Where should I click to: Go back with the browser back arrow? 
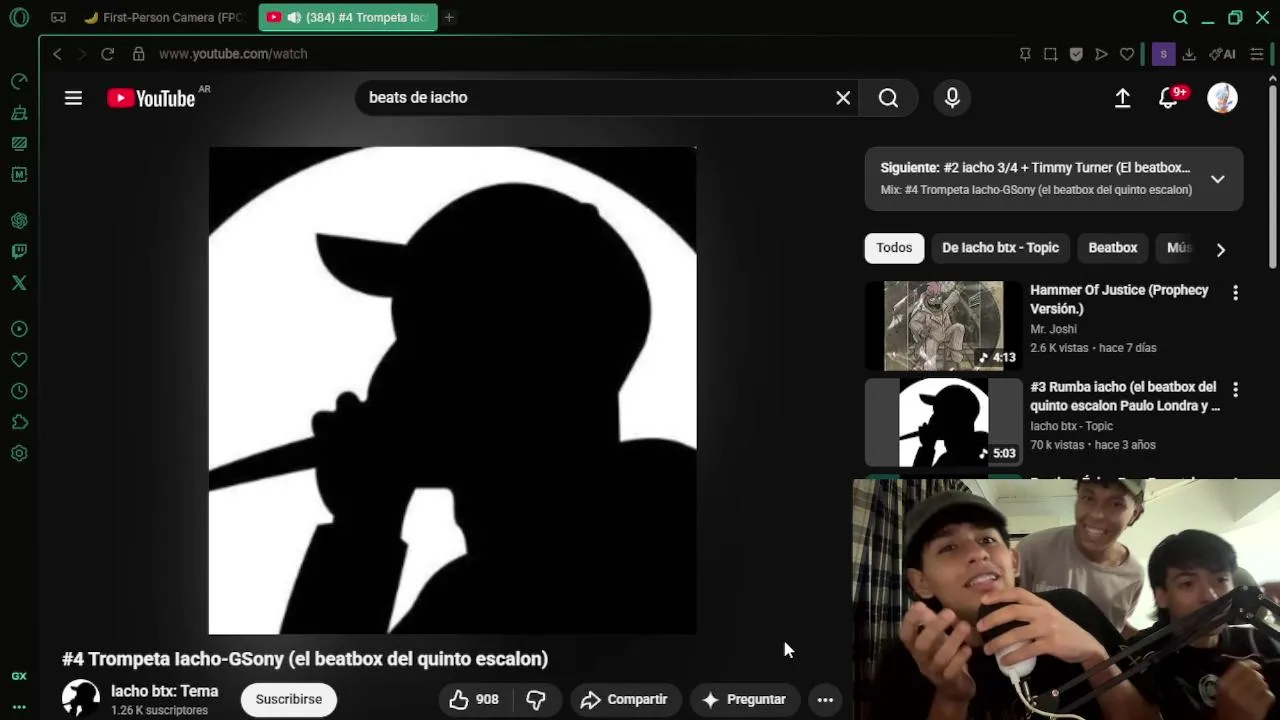pos(57,54)
